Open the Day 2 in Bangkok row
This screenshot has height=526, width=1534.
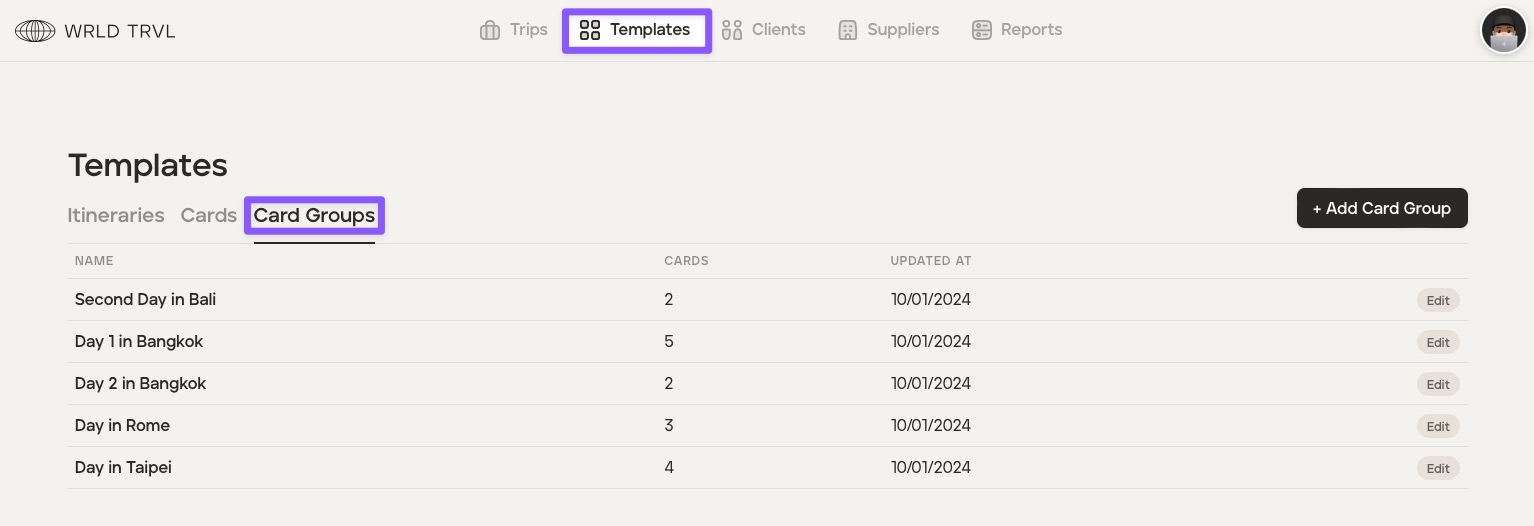[140, 384]
